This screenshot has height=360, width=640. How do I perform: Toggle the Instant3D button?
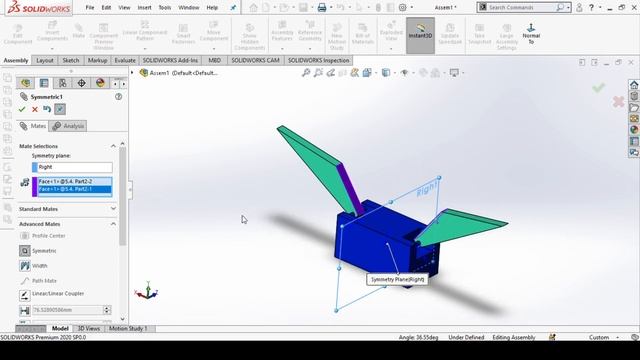[x=420, y=35]
